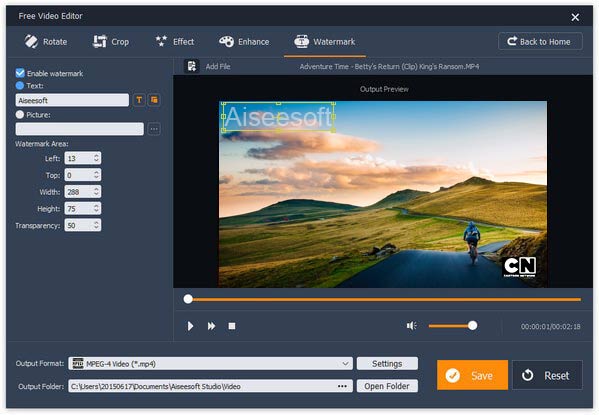This screenshot has height=415, width=599.
Task: Browse for picture watermark (ellipsis button)
Action: (x=154, y=129)
